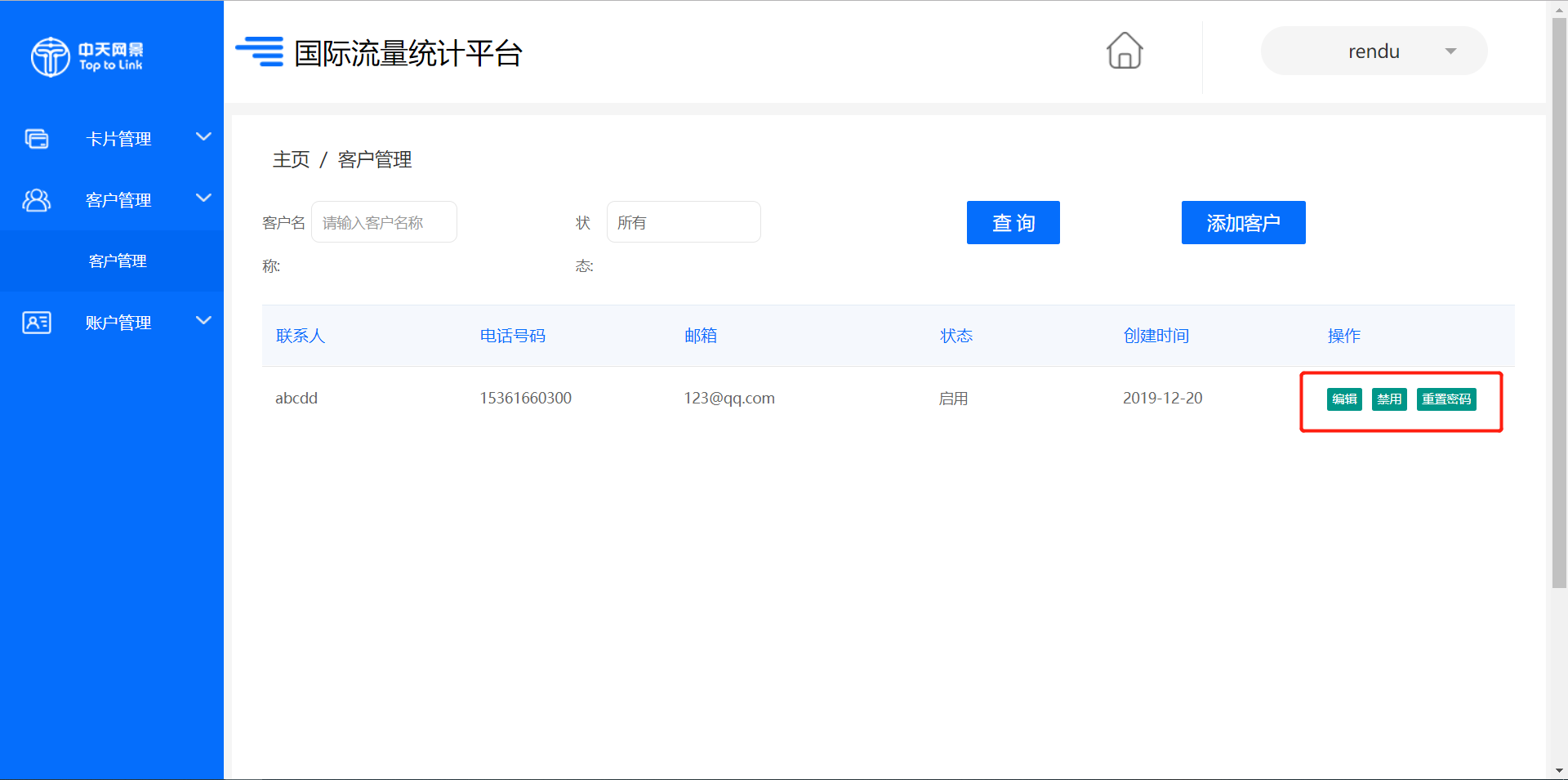This screenshot has width=1568, height=780.
Task: Open the rendu user dropdown
Action: (x=1374, y=51)
